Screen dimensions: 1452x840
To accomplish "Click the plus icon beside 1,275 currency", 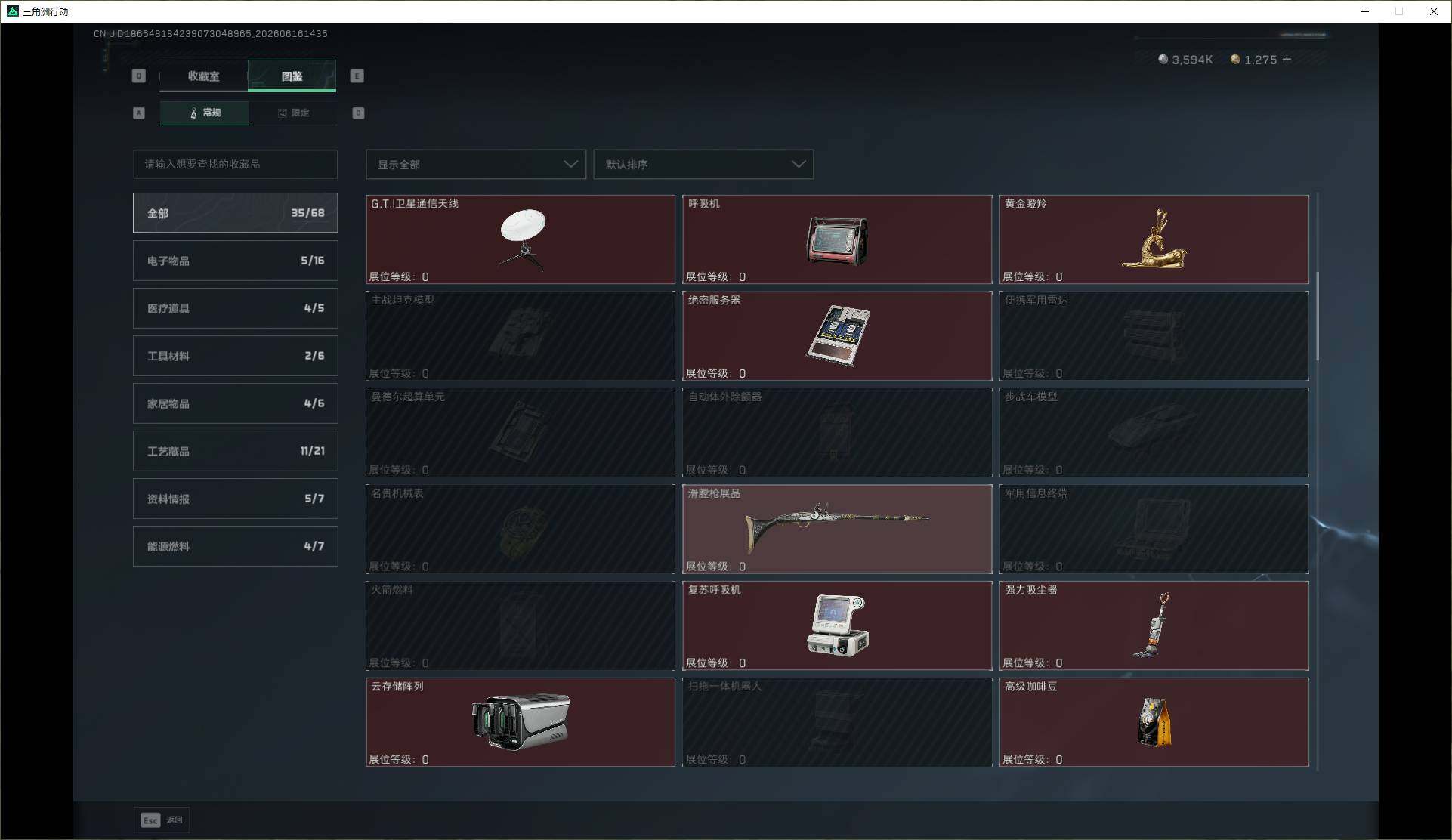I will click(1287, 59).
